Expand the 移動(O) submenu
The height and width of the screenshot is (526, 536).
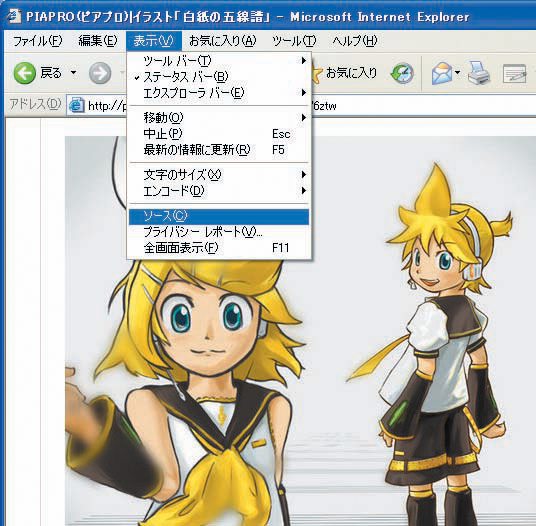coord(219,118)
